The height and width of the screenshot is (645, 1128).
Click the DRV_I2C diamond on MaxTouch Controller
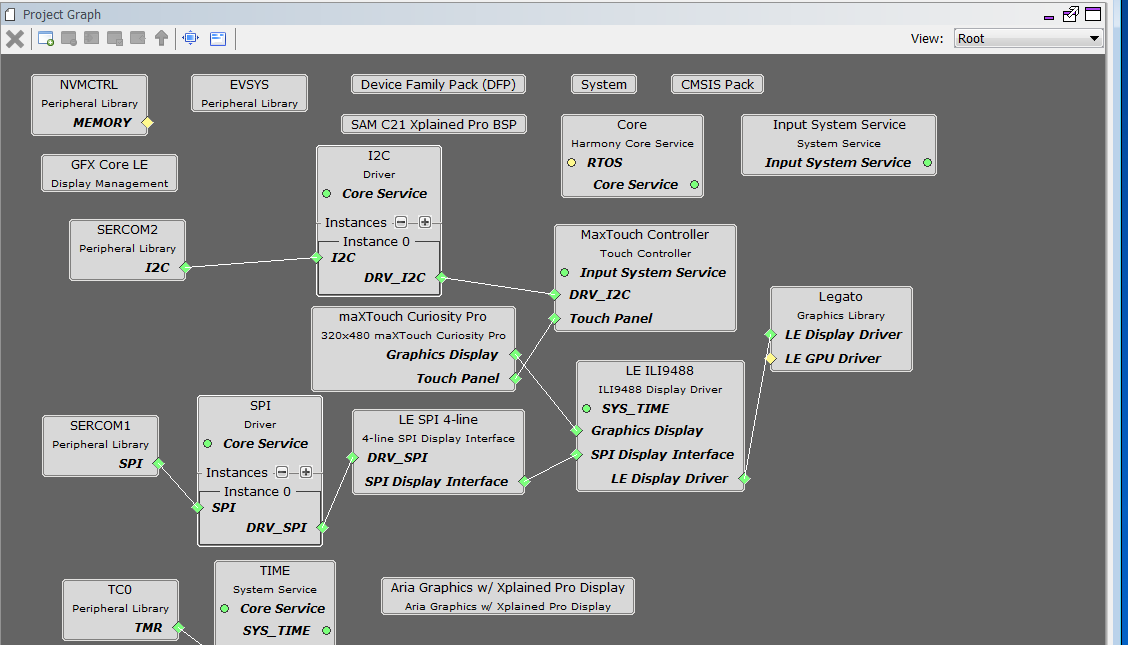tap(555, 294)
